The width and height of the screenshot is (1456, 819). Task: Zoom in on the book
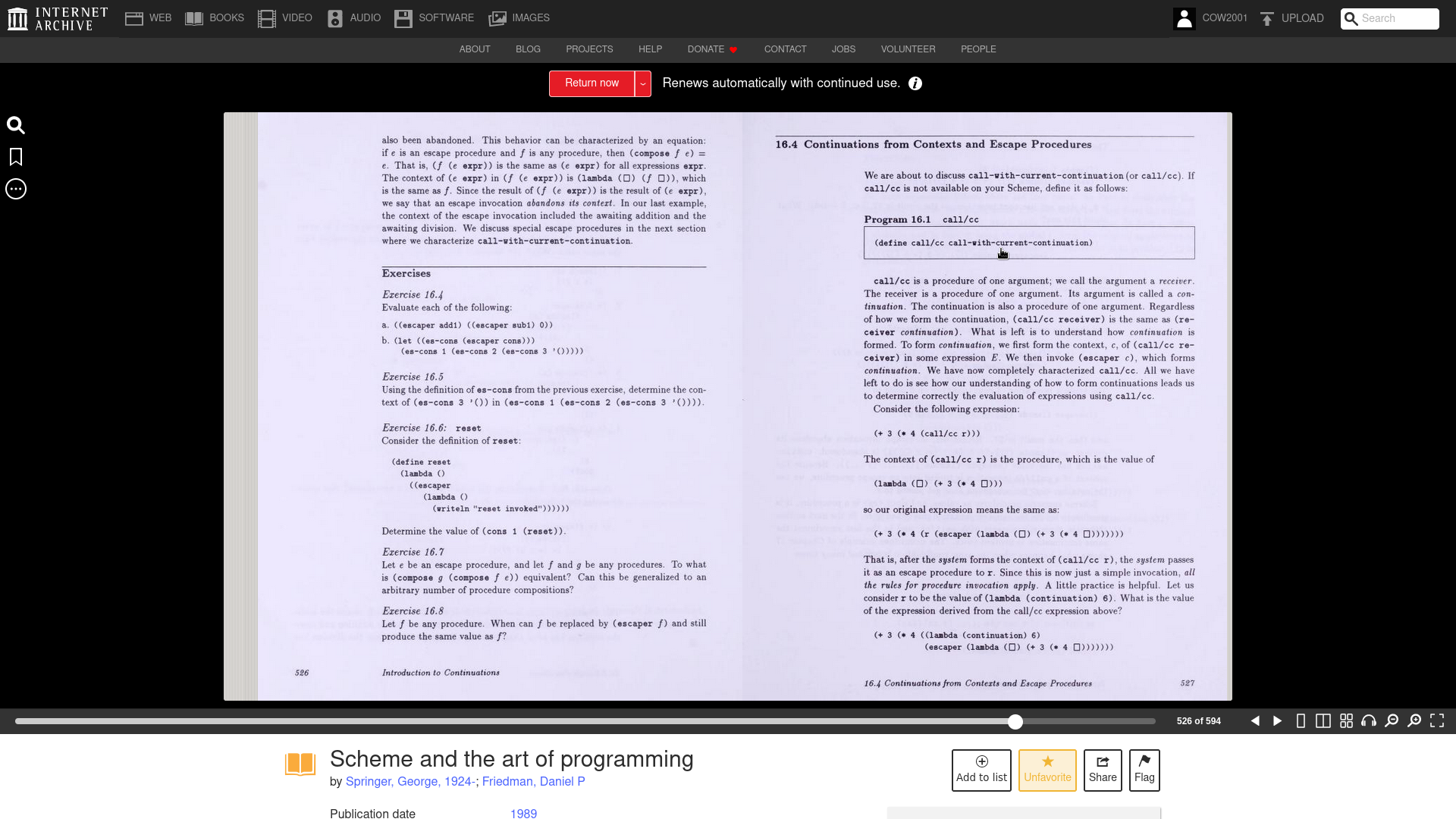[x=1414, y=721]
